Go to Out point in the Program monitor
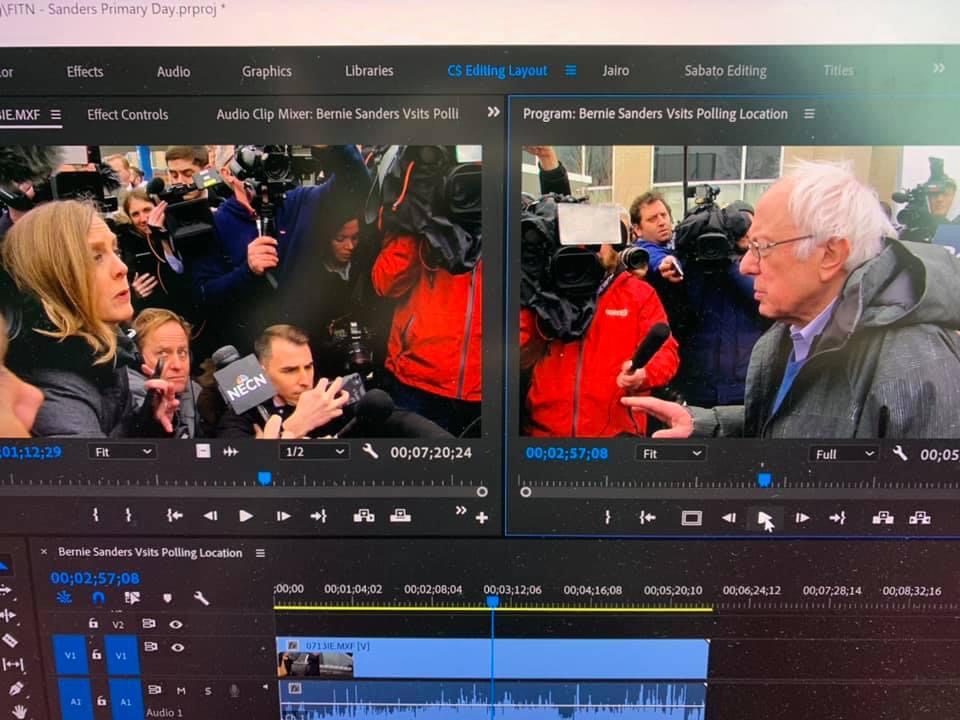The image size is (960, 720). point(838,518)
